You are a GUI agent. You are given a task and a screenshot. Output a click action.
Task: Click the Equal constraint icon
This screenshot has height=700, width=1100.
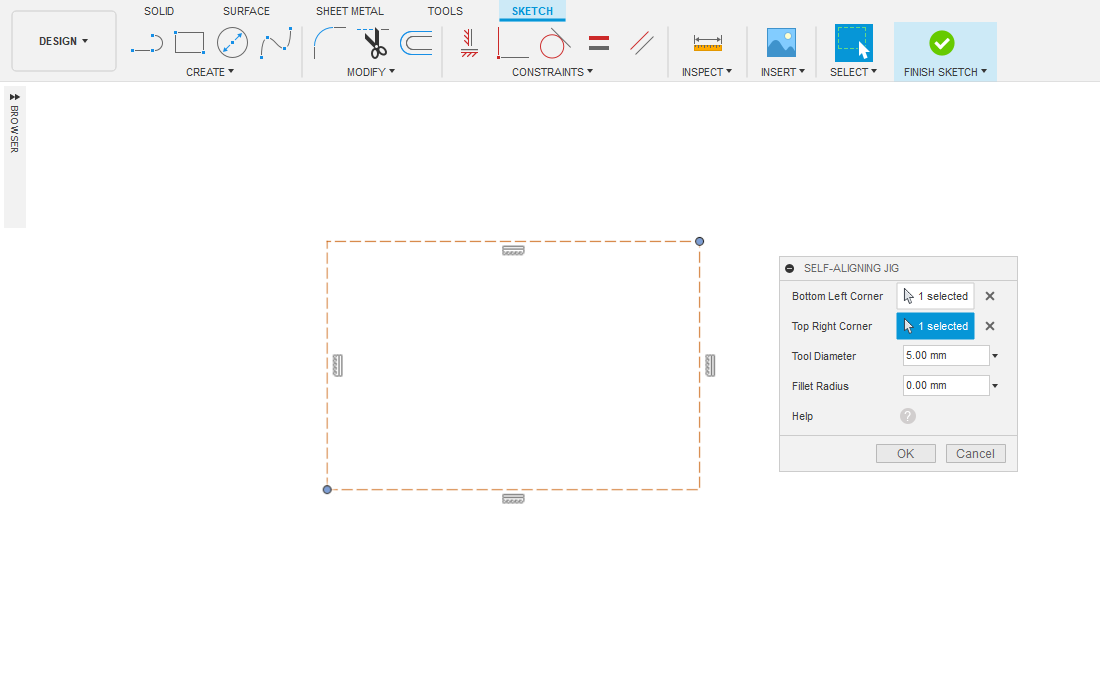599,43
